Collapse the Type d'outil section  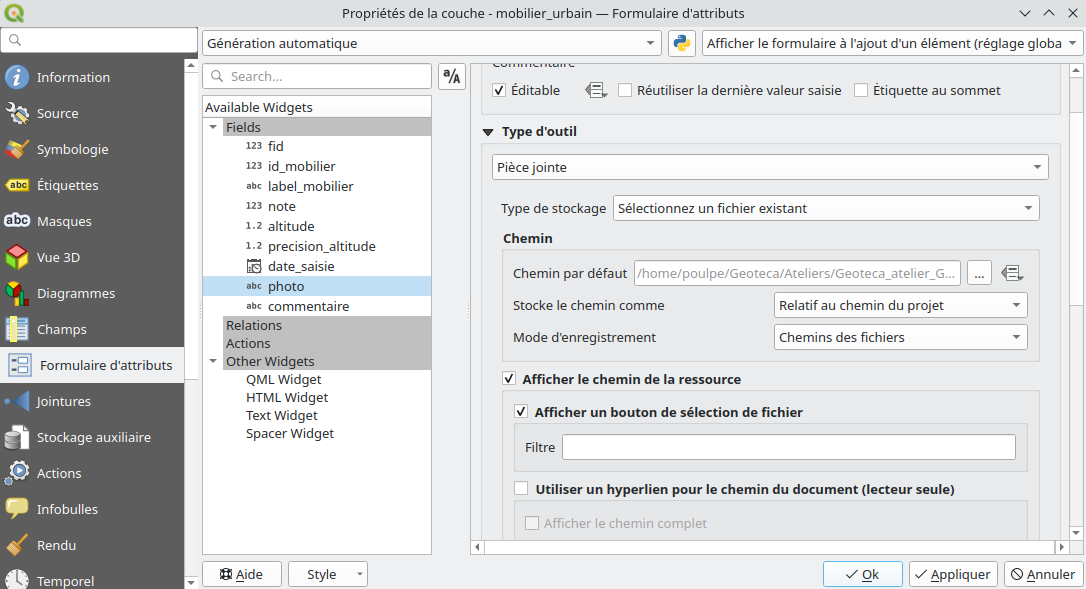tap(488, 132)
